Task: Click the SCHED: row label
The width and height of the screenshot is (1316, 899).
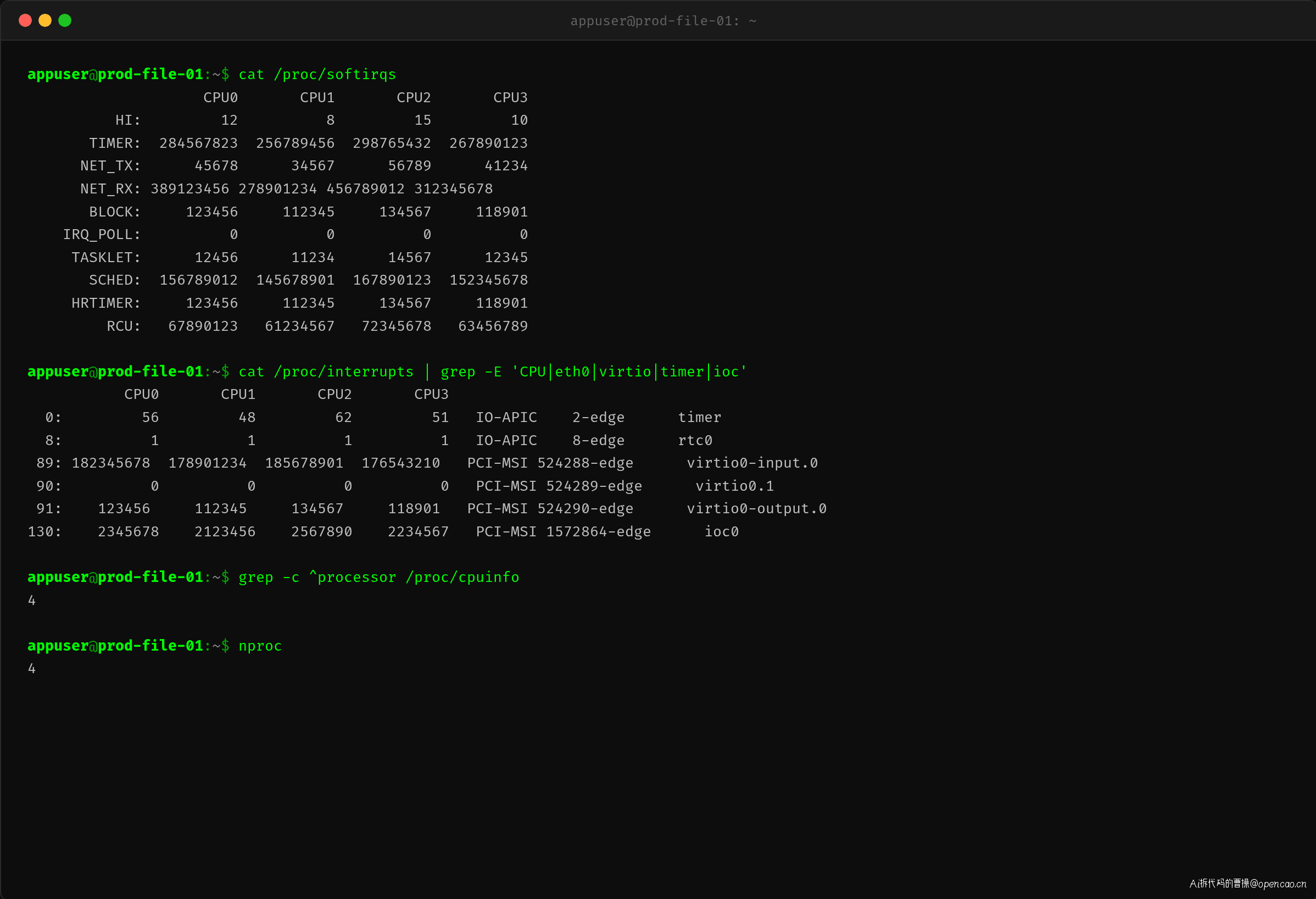Action: [x=115, y=280]
